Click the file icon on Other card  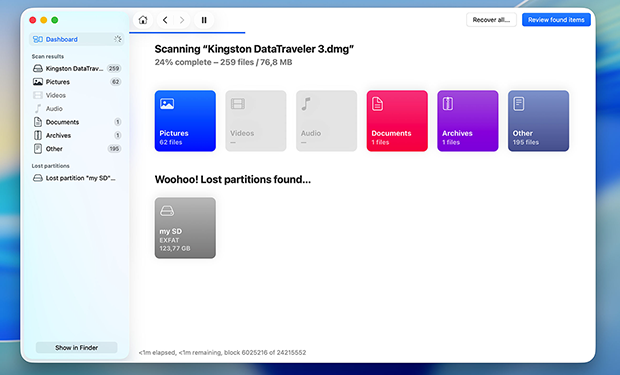point(519,104)
